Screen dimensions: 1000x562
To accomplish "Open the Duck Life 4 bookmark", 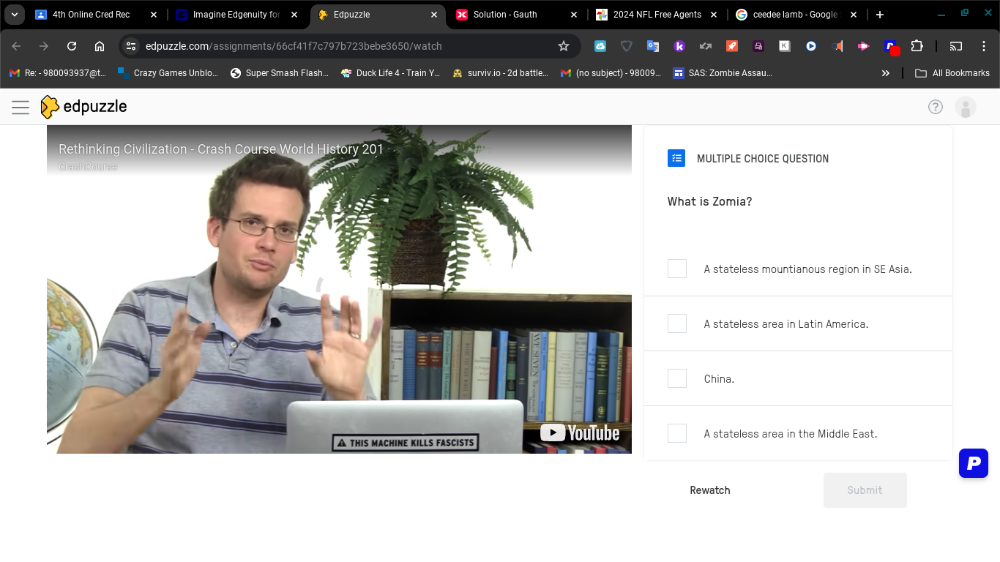I will [x=390, y=73].
